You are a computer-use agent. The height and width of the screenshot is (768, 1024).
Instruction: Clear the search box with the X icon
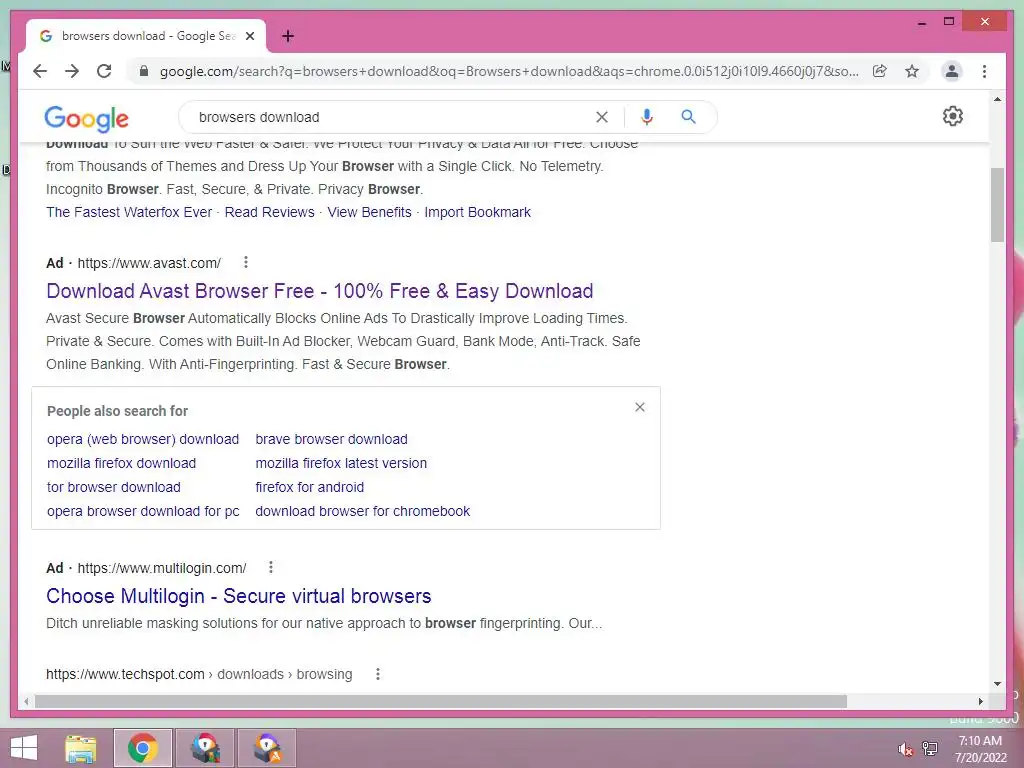(601, 117)
